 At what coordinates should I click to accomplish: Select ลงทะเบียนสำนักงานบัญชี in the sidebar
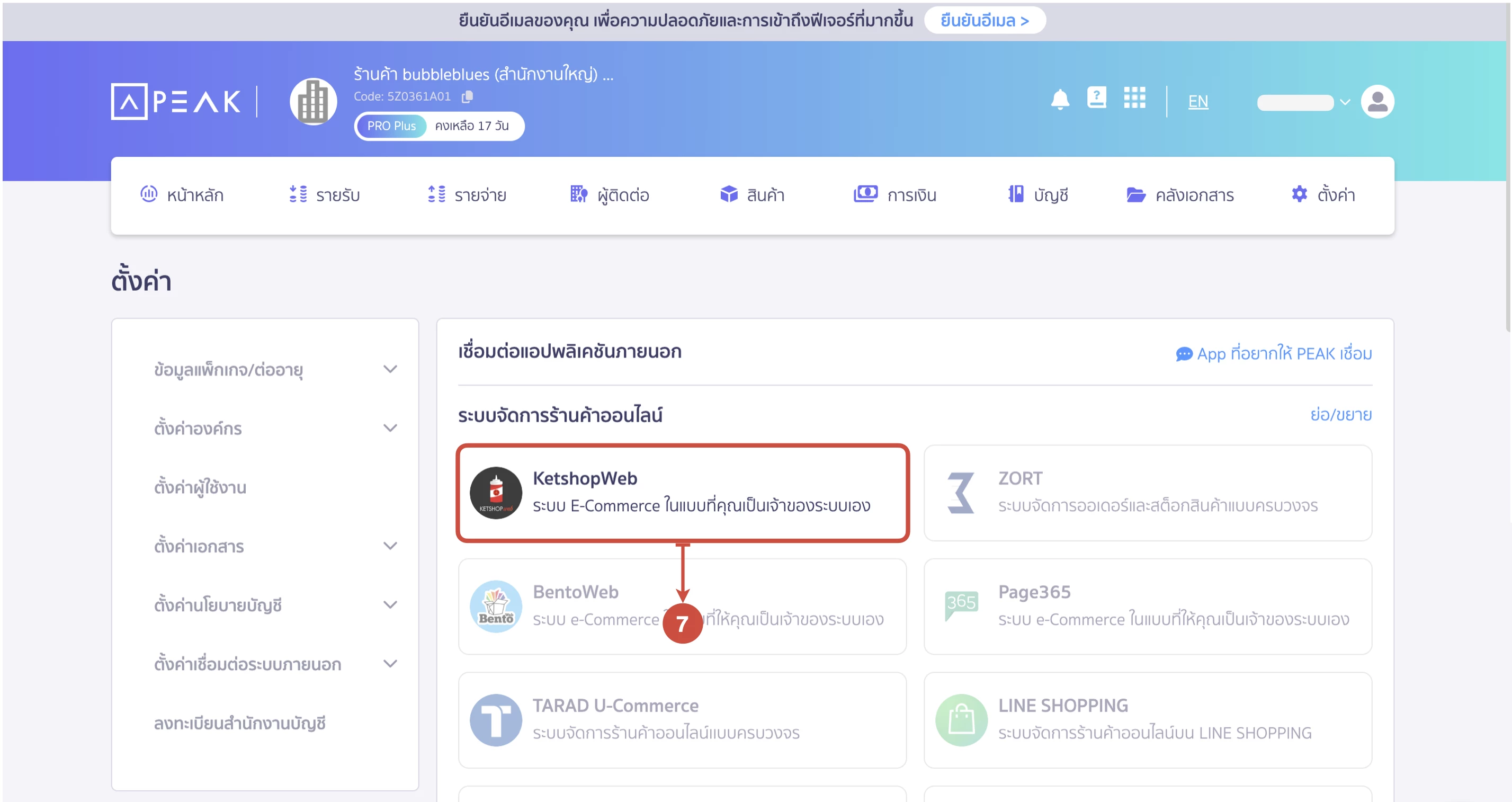(x=240, y=723)
